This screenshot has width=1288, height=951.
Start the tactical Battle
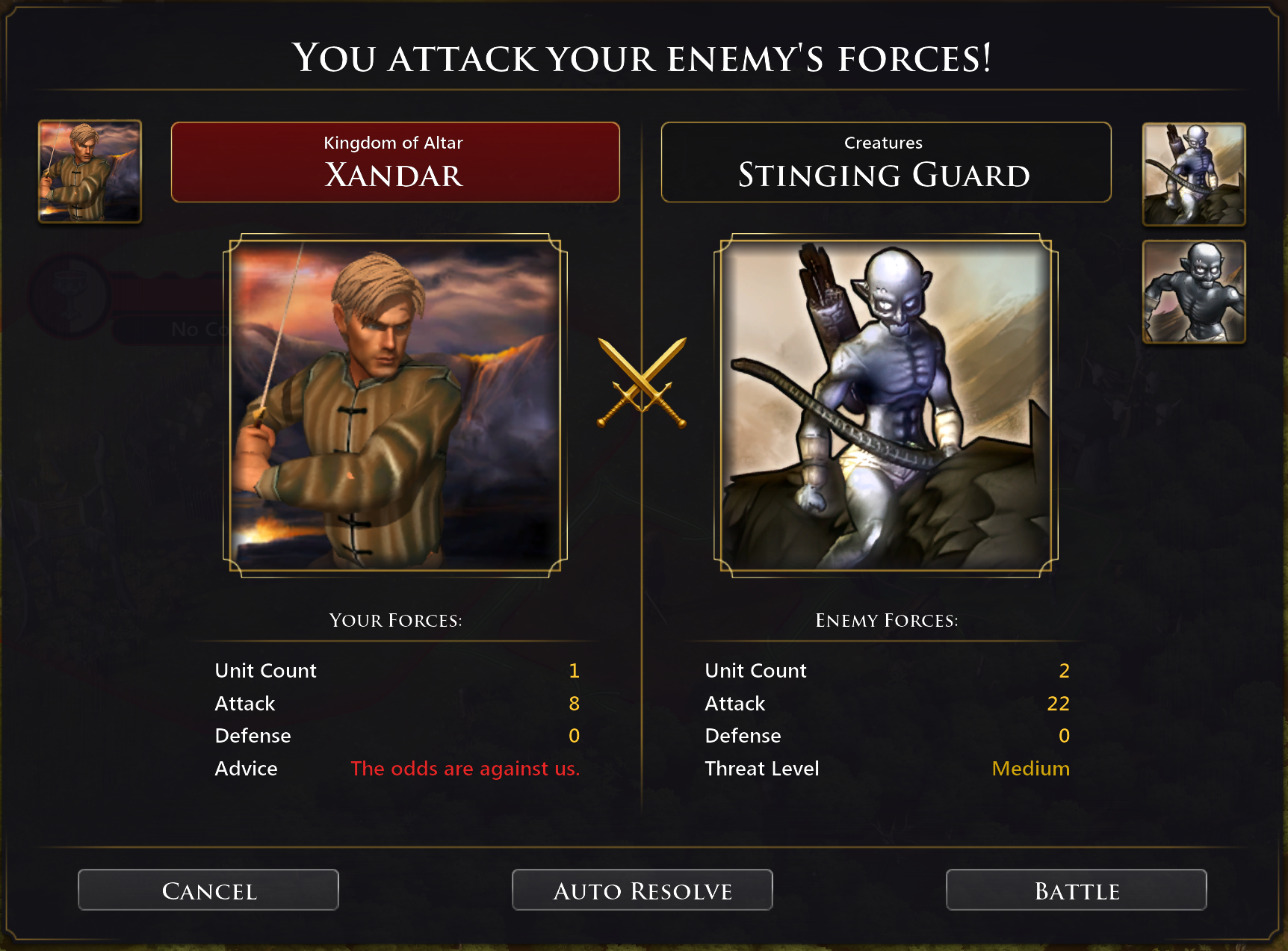(1077, 890)
